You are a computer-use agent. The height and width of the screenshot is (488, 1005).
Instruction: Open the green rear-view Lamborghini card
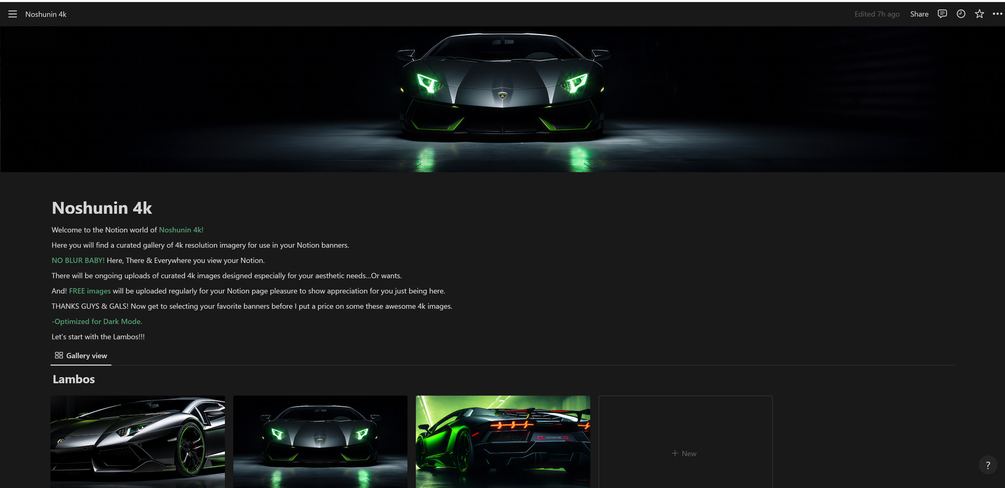coord(503,441)
